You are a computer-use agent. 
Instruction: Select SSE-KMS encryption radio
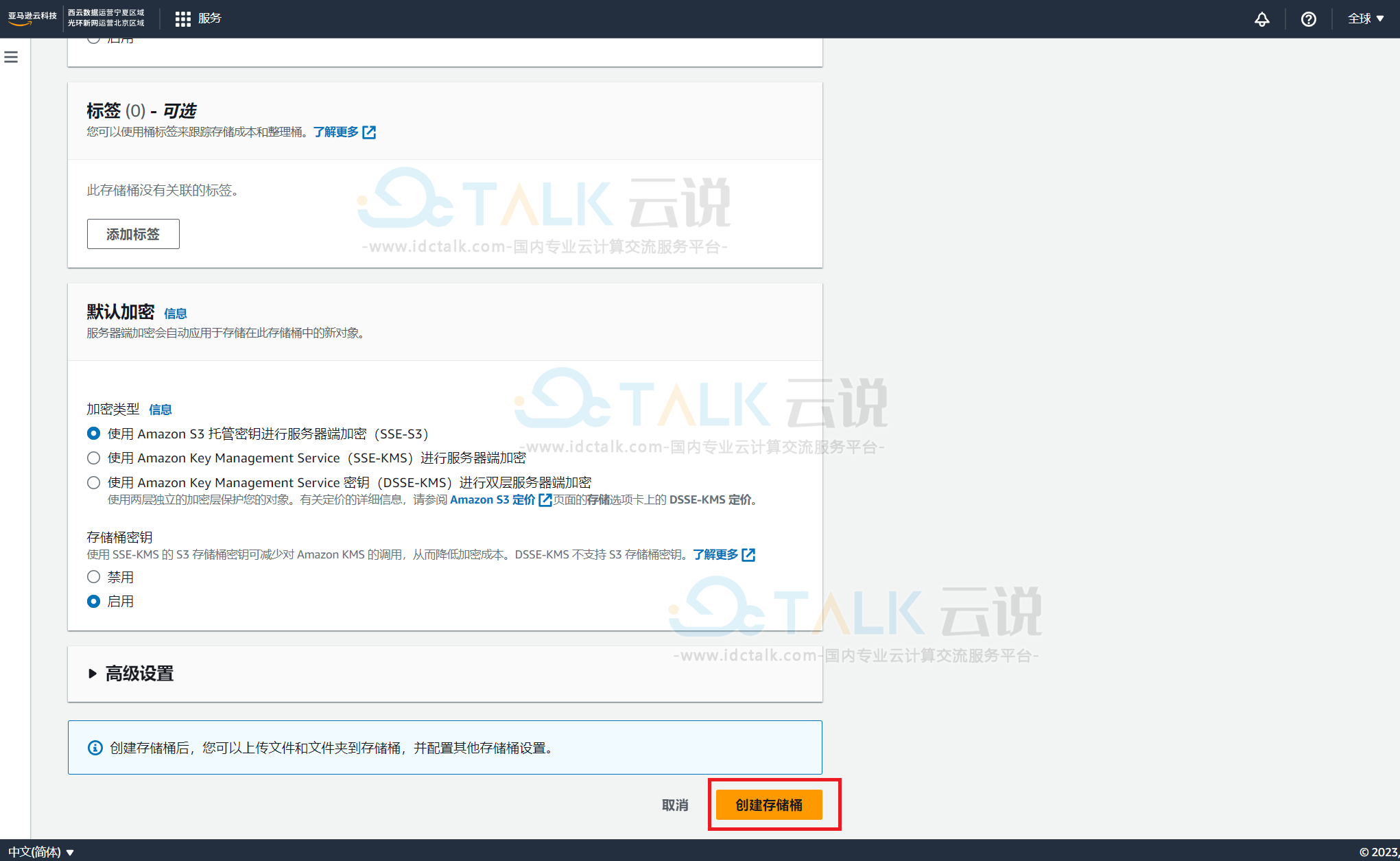point(94,458)
